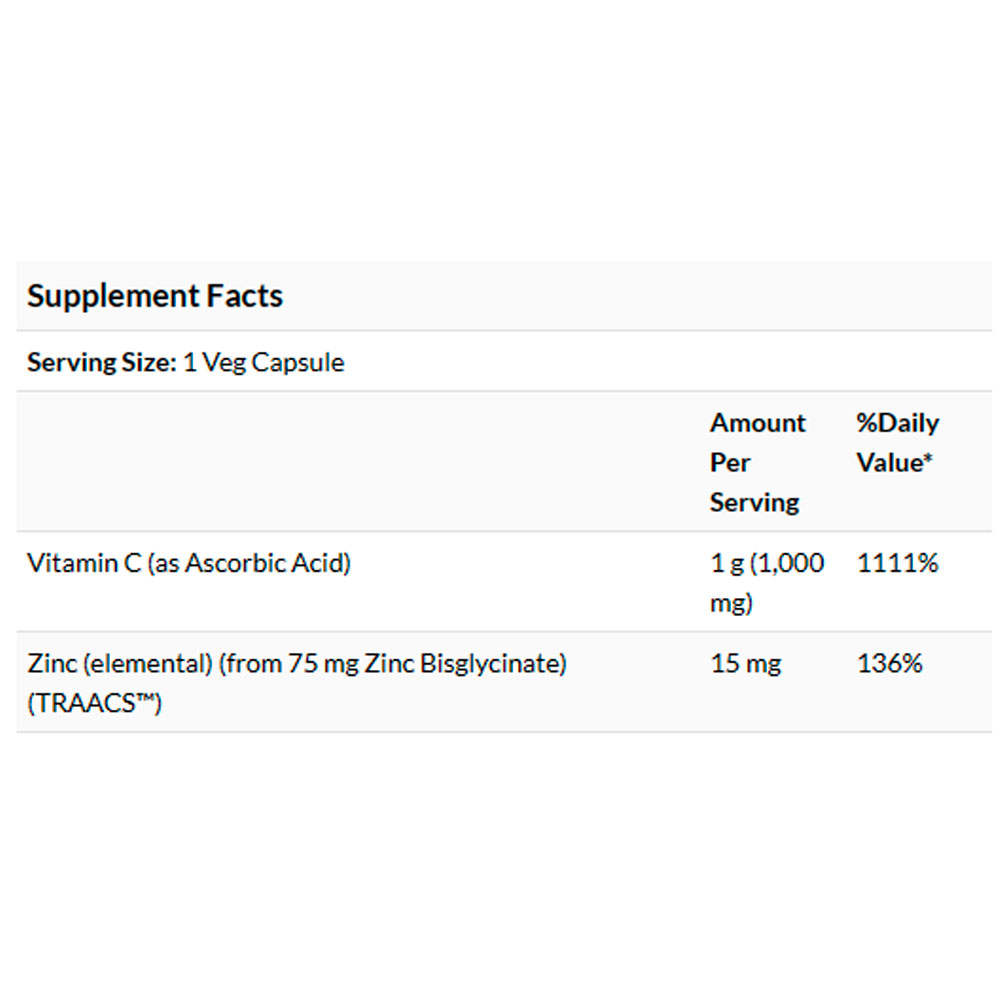This screenshot has height=1000, width=1000.
Task: Click the 15 mg zinc amount
Action: tap(745, 663)
